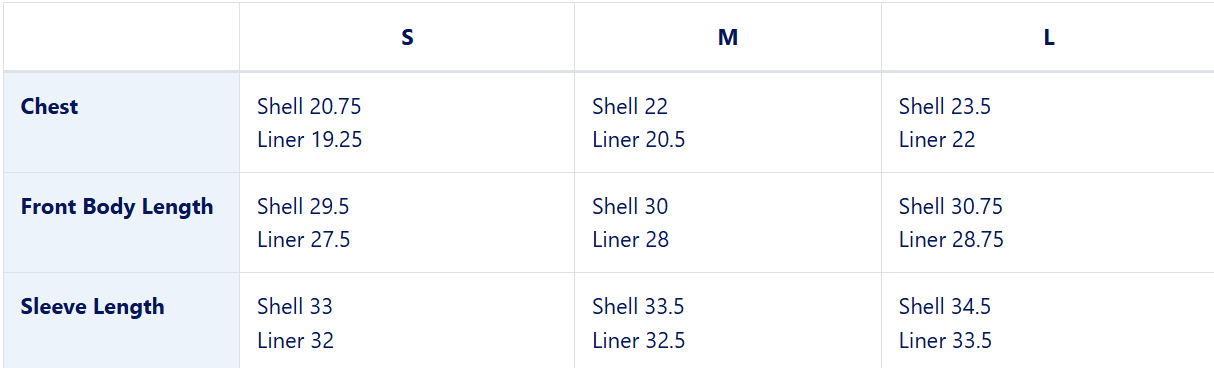This screenshot has height=368, width=1214.
Task: Click Shell 23.5 under size L
Action: pyautogui.click(x=945, y=106)
